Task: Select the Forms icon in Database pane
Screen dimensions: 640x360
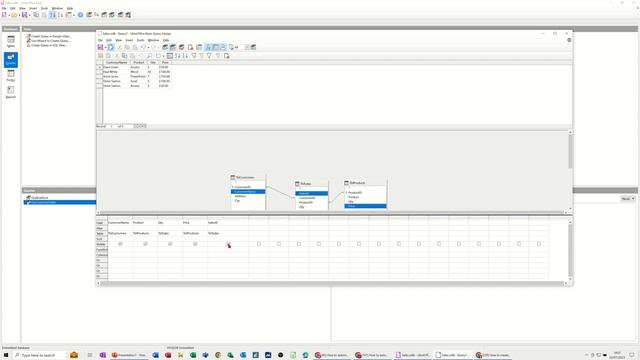Action: point(11,76)
